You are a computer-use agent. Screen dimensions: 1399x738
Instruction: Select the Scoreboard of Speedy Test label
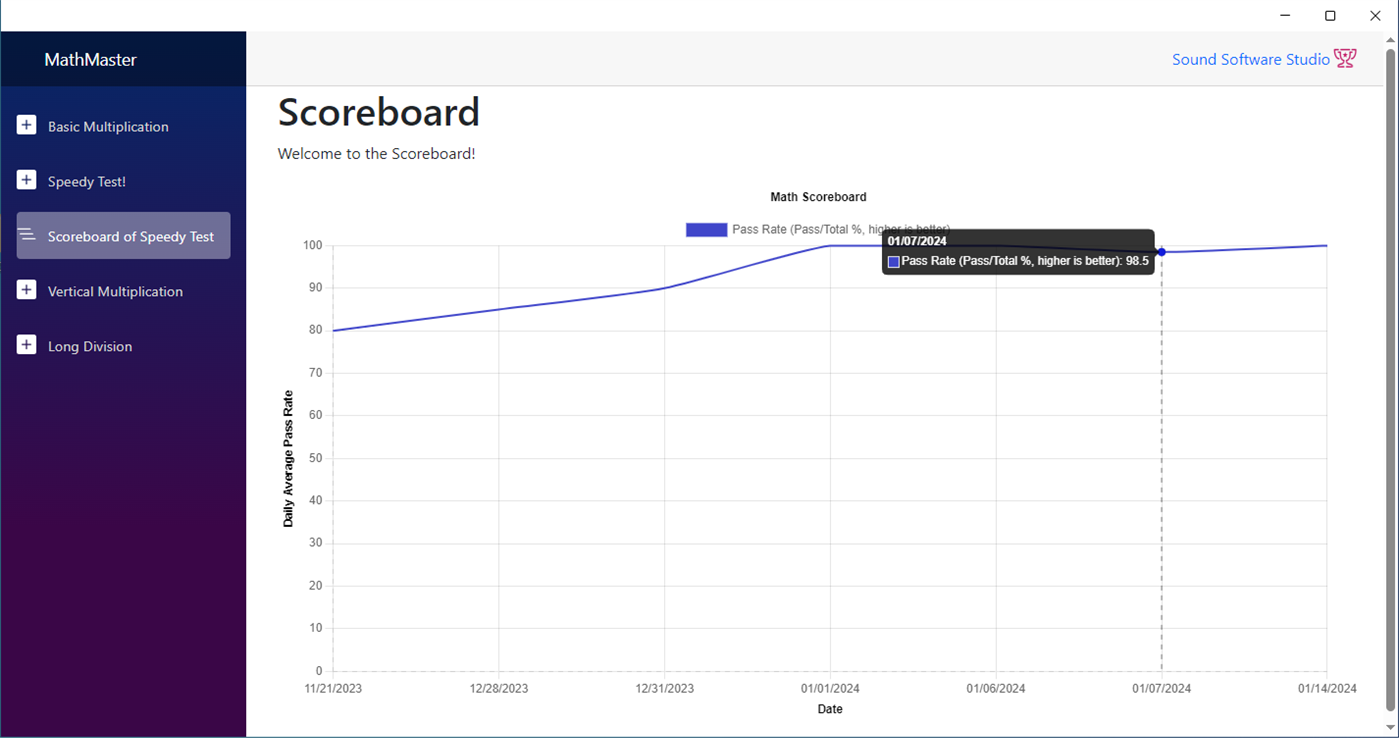click(x=131, y=237)
